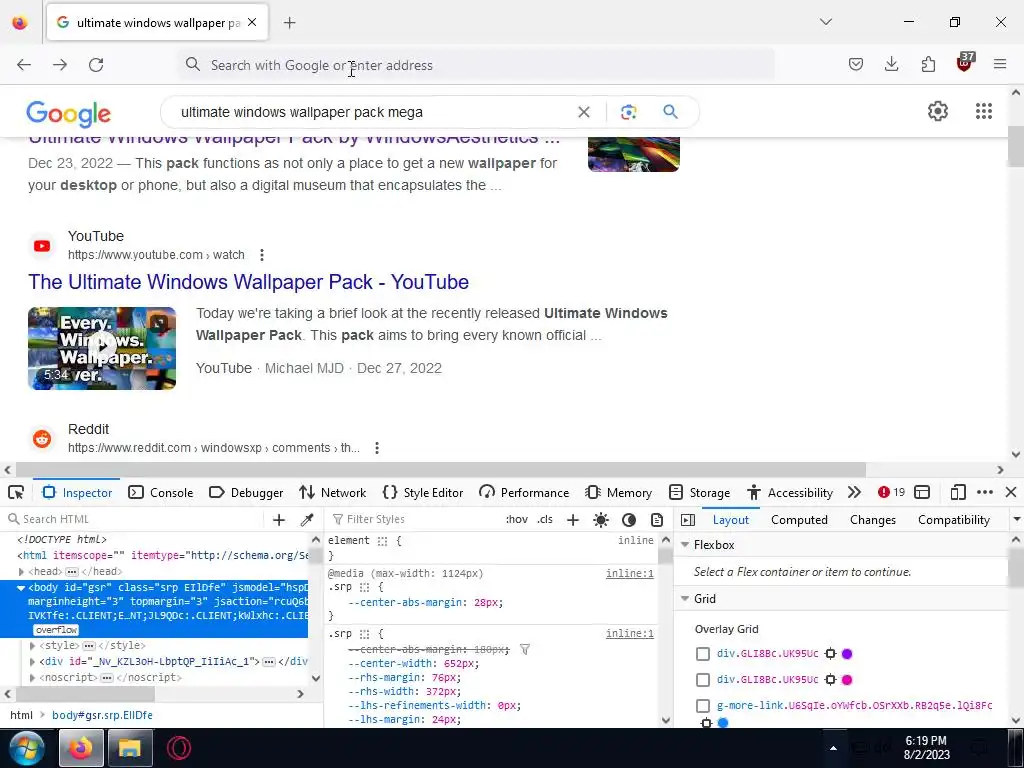
Task: Enable first div.GLI8Bc.UK95Uc grid overlay
Action: point(703,654)
